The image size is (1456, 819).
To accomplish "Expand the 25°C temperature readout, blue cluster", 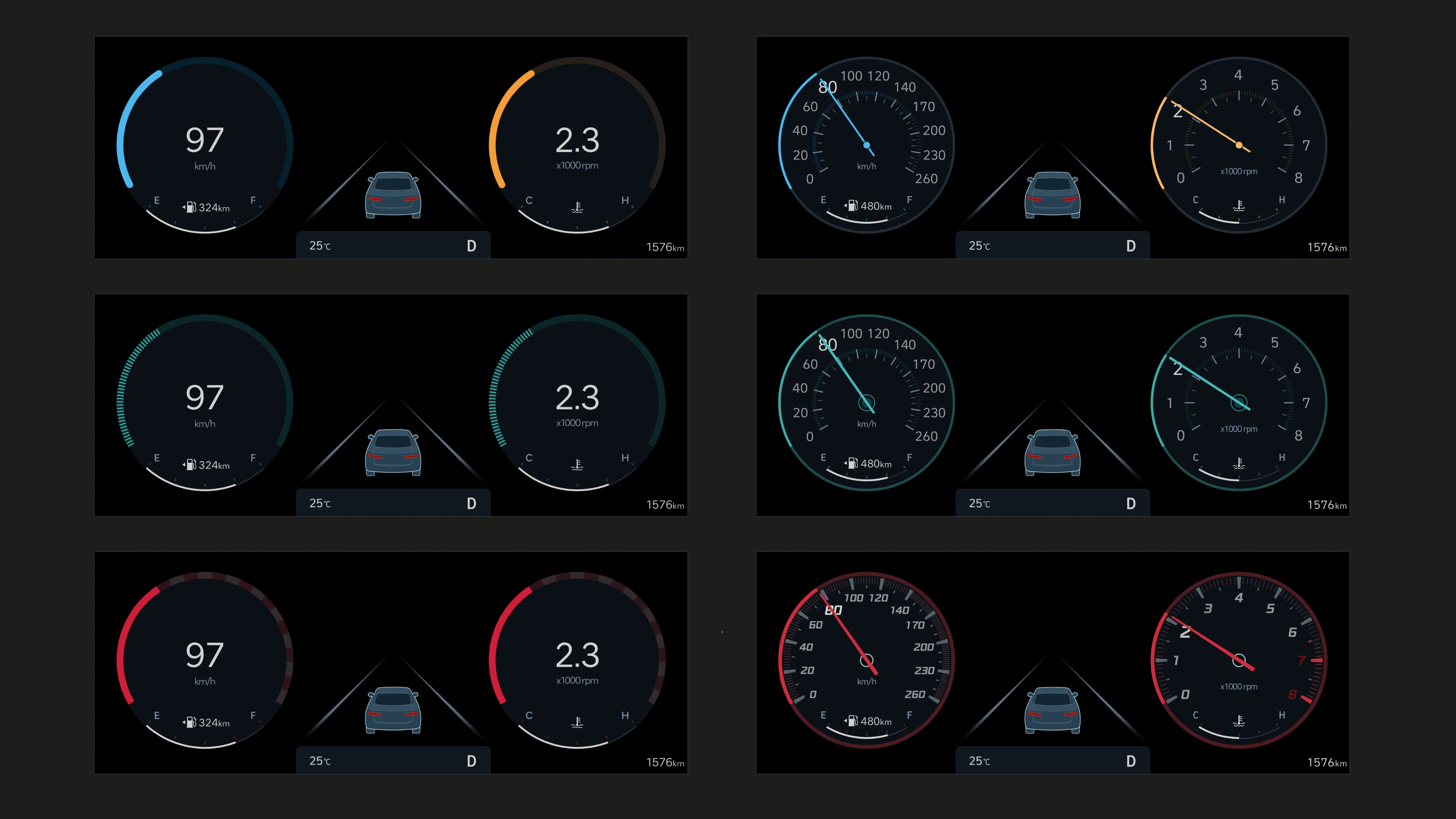I will click(x=319, y=245).
